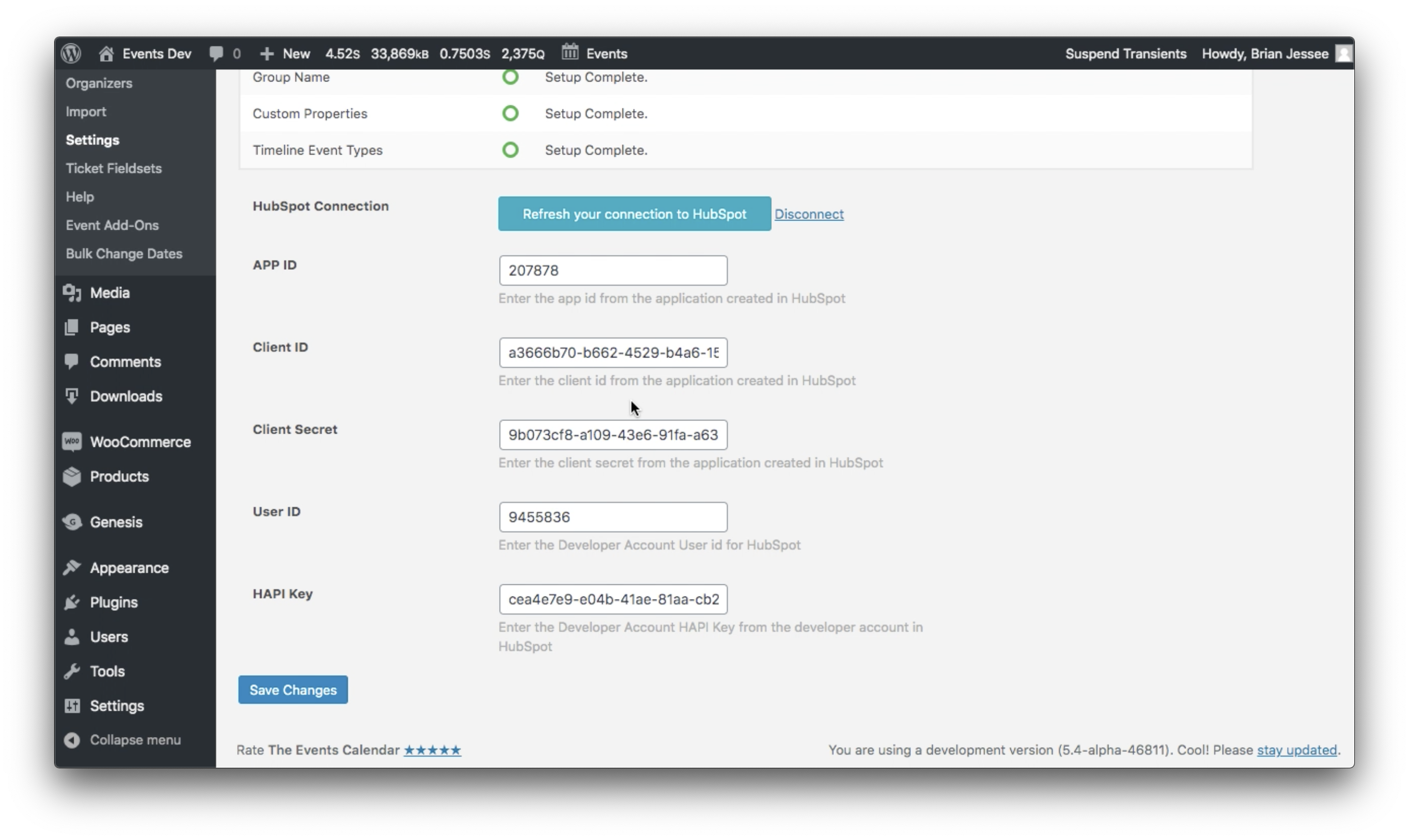Click Setup Complete text for Custom Properties
Viewport: 1409px width, 840px height.
pyautogui.click(x=596, y=113)
